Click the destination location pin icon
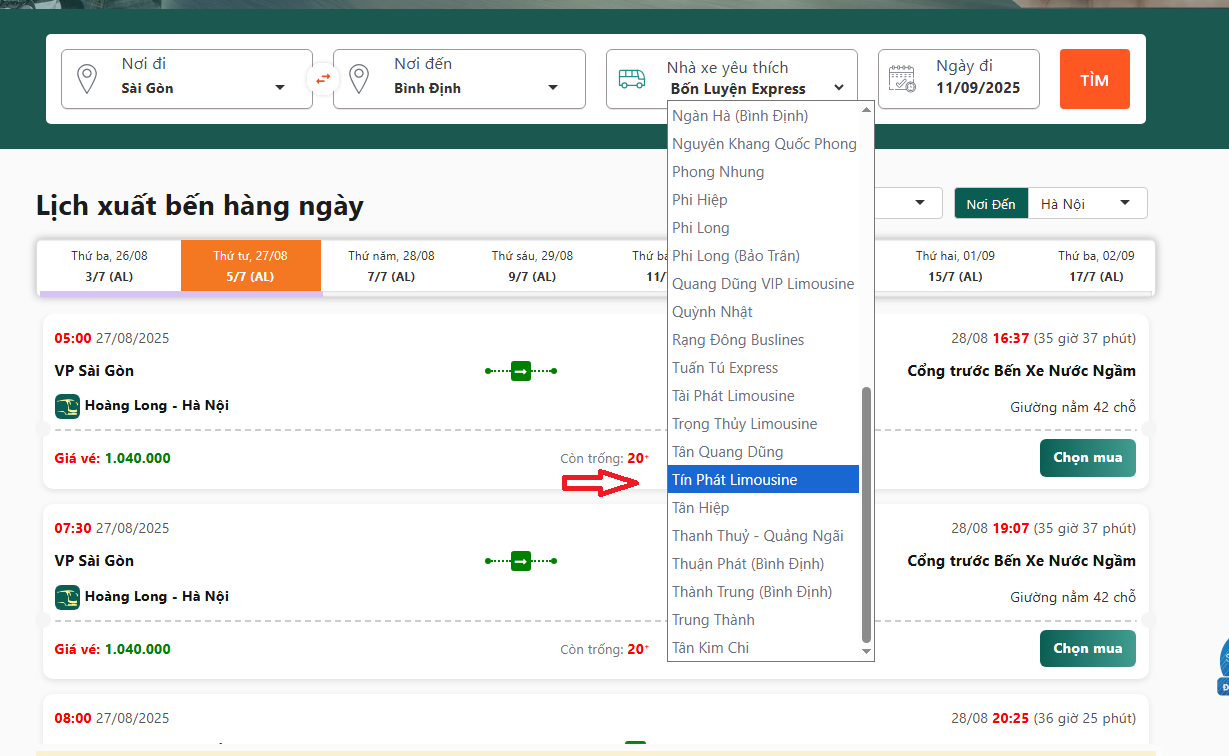The image size is (1229, 756). [359, 79]
